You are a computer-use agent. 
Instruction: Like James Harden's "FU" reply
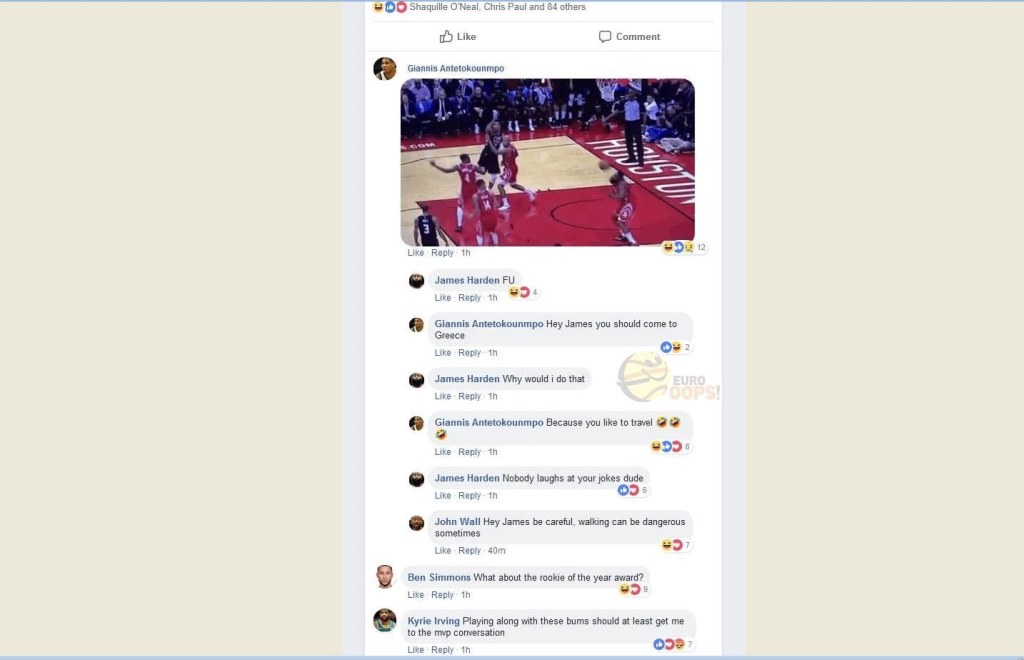[x=443, y=298]
